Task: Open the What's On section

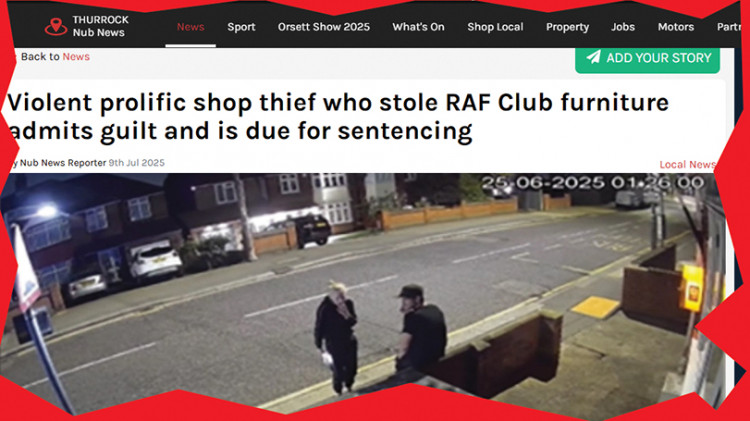Action: [x=419, y=27]
